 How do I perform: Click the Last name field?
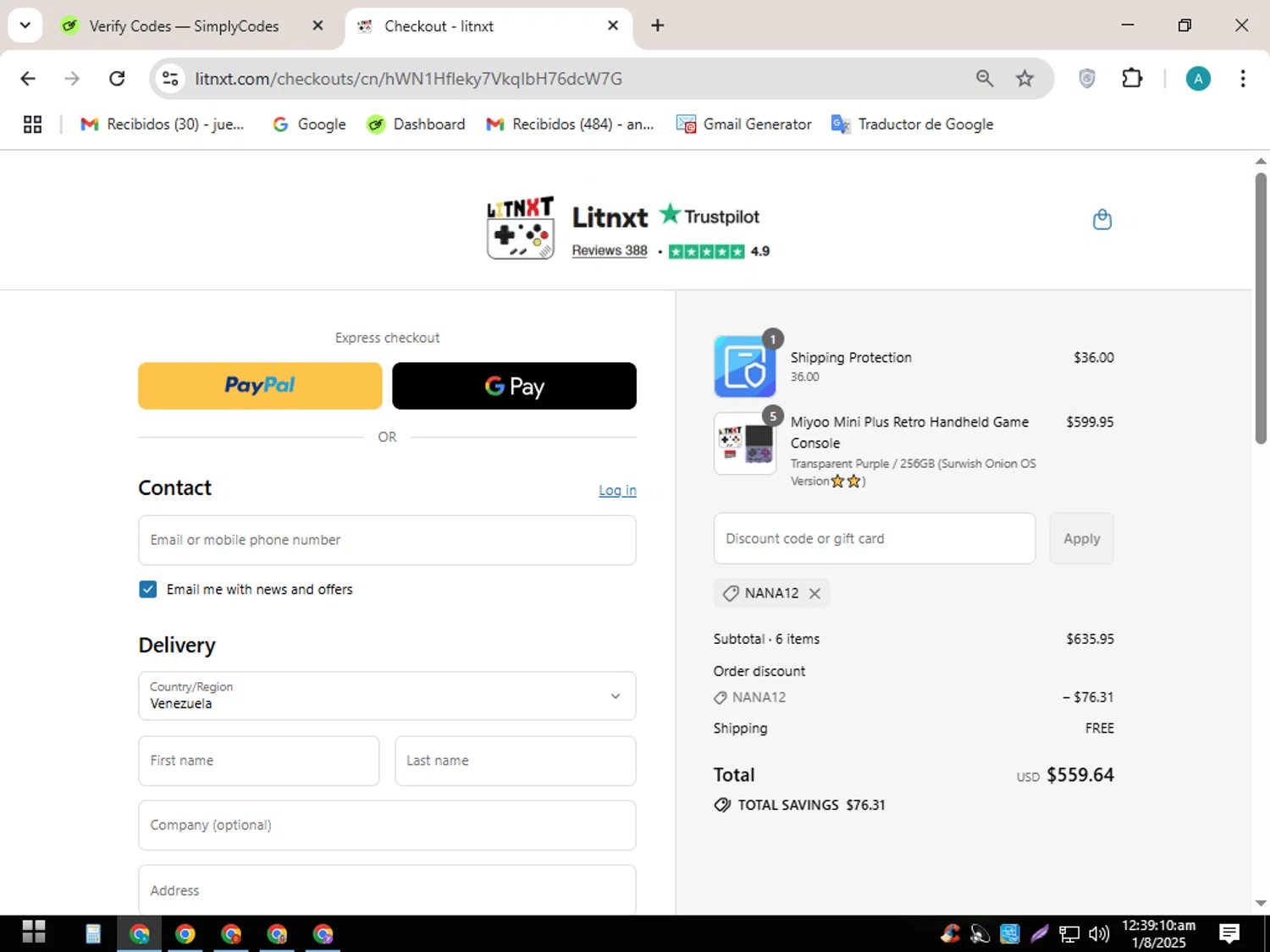515,761
